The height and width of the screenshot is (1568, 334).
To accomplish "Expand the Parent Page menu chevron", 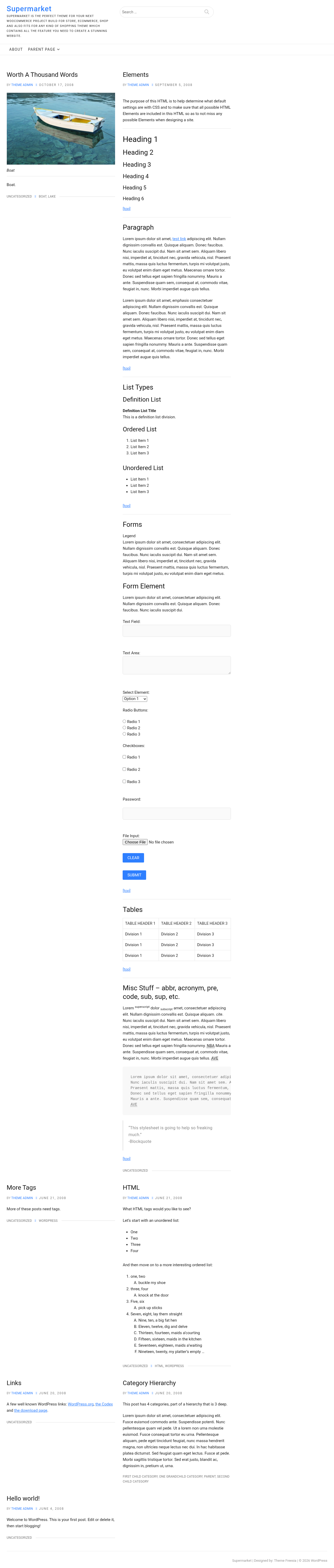I will click(58, 49).
